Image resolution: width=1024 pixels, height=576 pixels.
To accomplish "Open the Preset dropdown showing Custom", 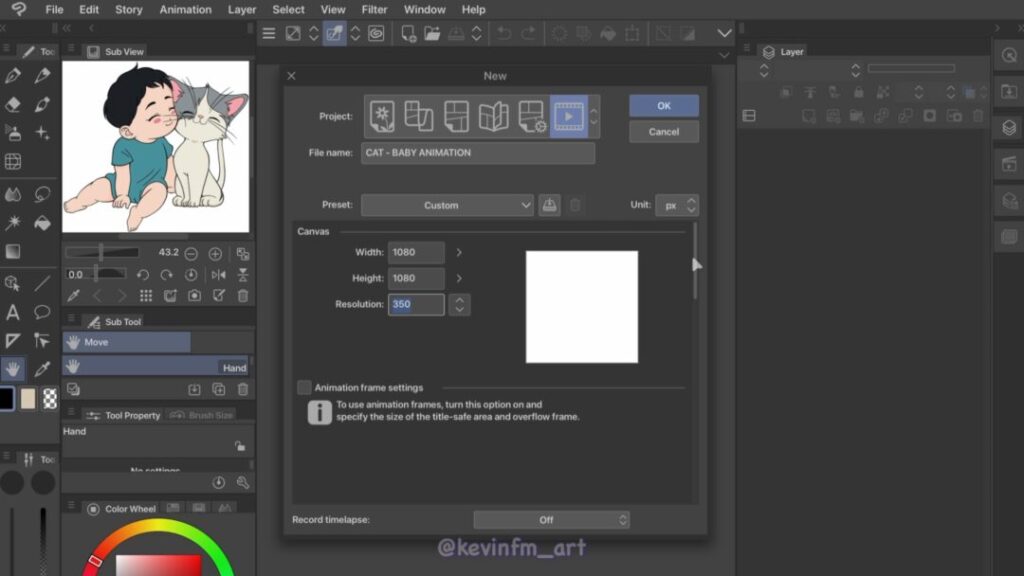I will coord(447,205).
